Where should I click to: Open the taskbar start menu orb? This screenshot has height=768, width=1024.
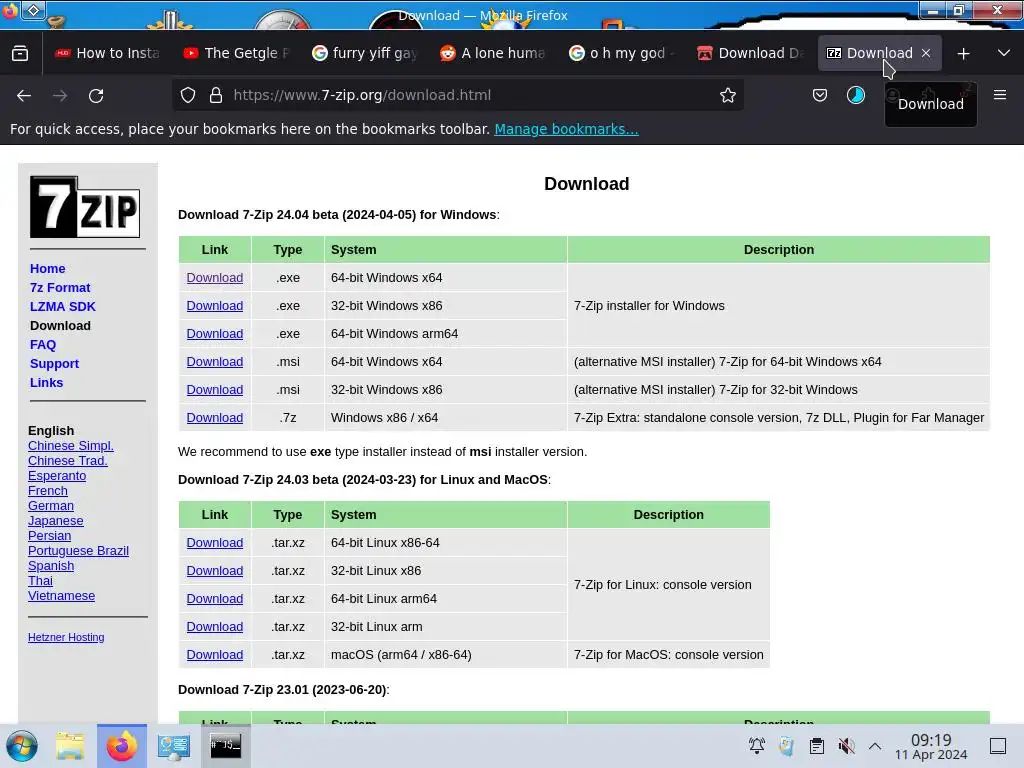[22, 746]
